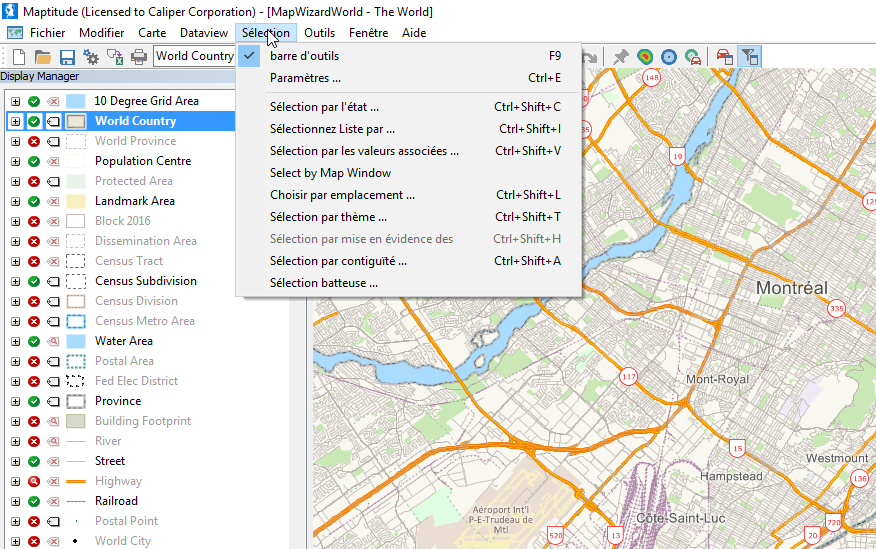Save the map with the floppy disk icon
The image size is (876, 549).
coord(67,57)
